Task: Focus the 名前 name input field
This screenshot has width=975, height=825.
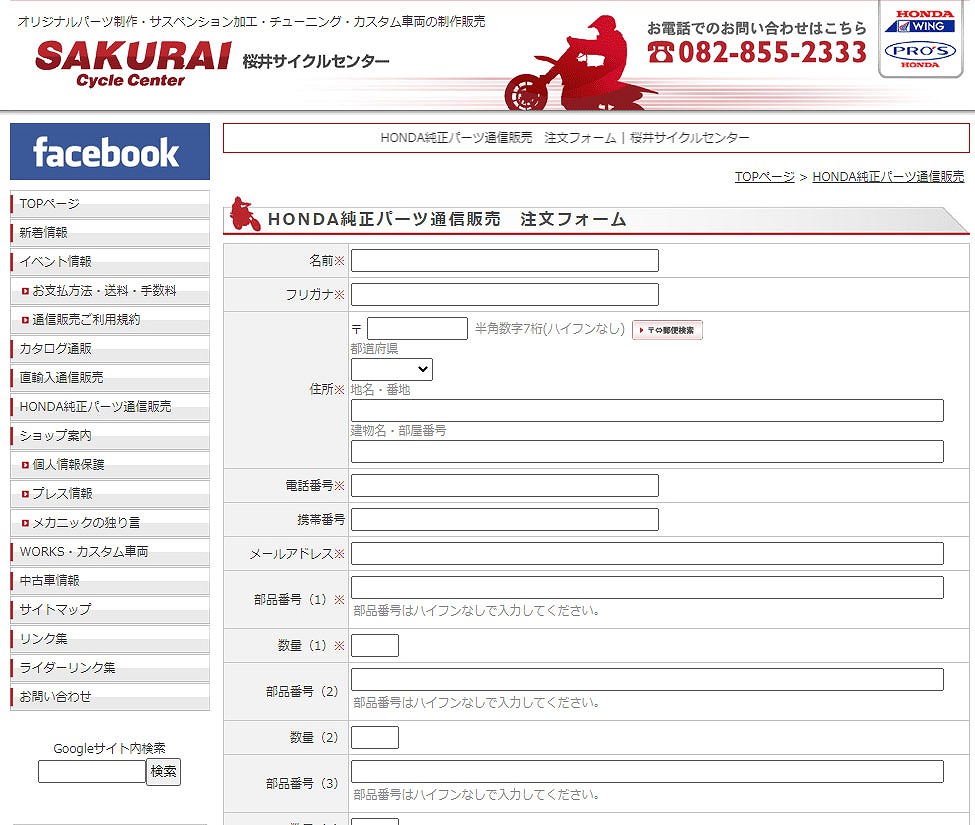Action: click(x=505, y=260)
